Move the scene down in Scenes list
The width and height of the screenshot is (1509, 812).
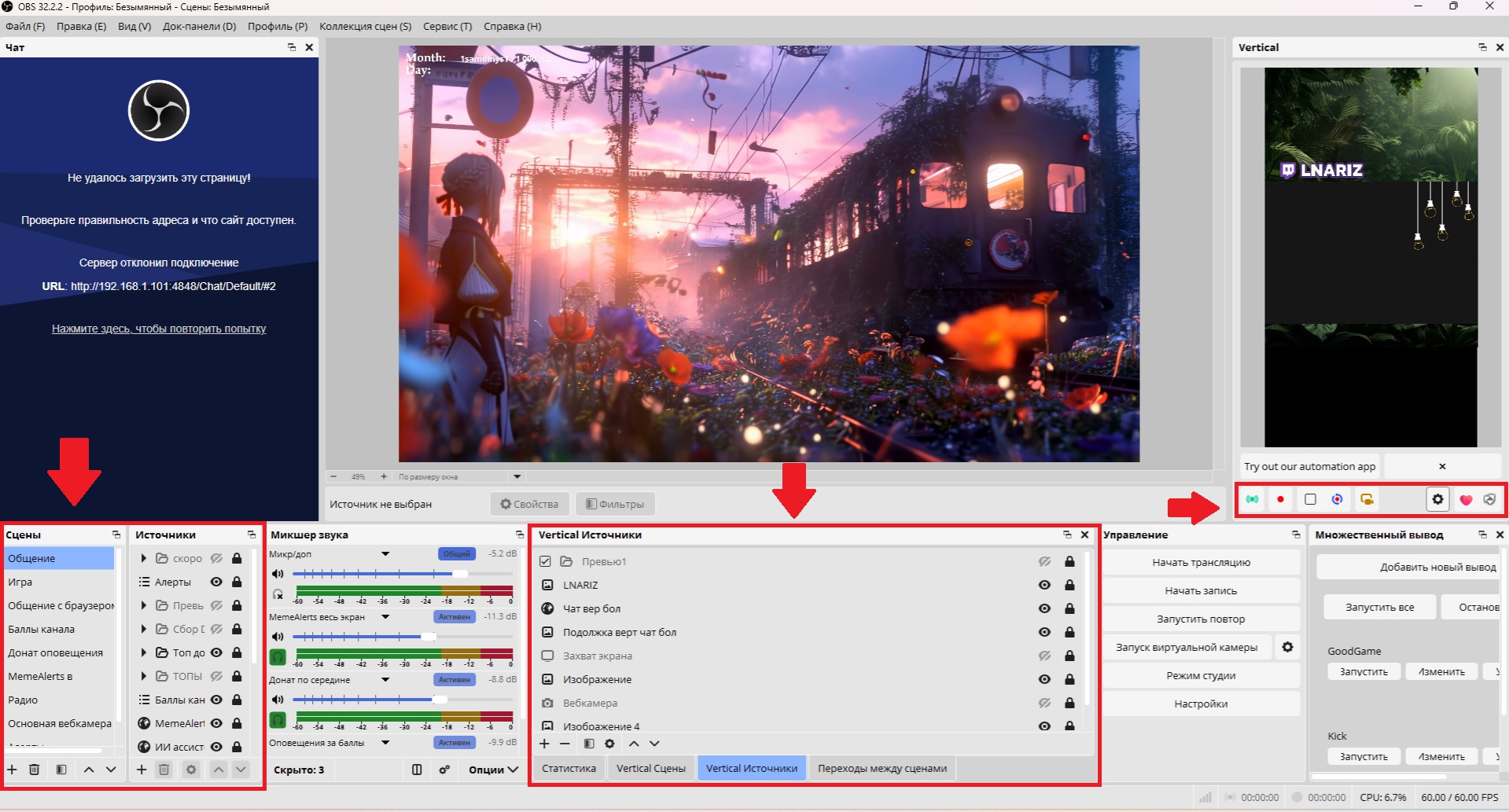111,770
